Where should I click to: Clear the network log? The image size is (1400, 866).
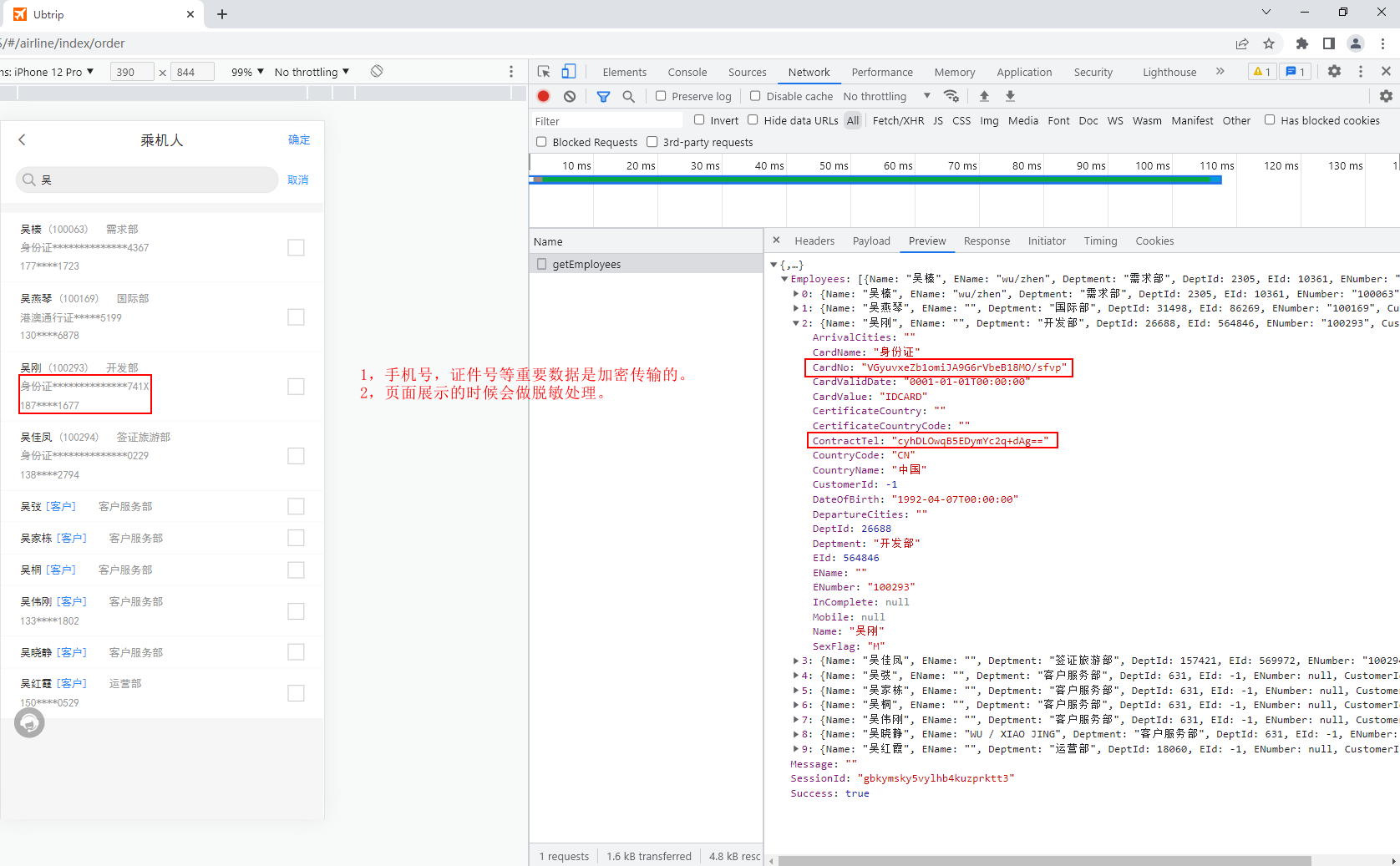(570, 96)
